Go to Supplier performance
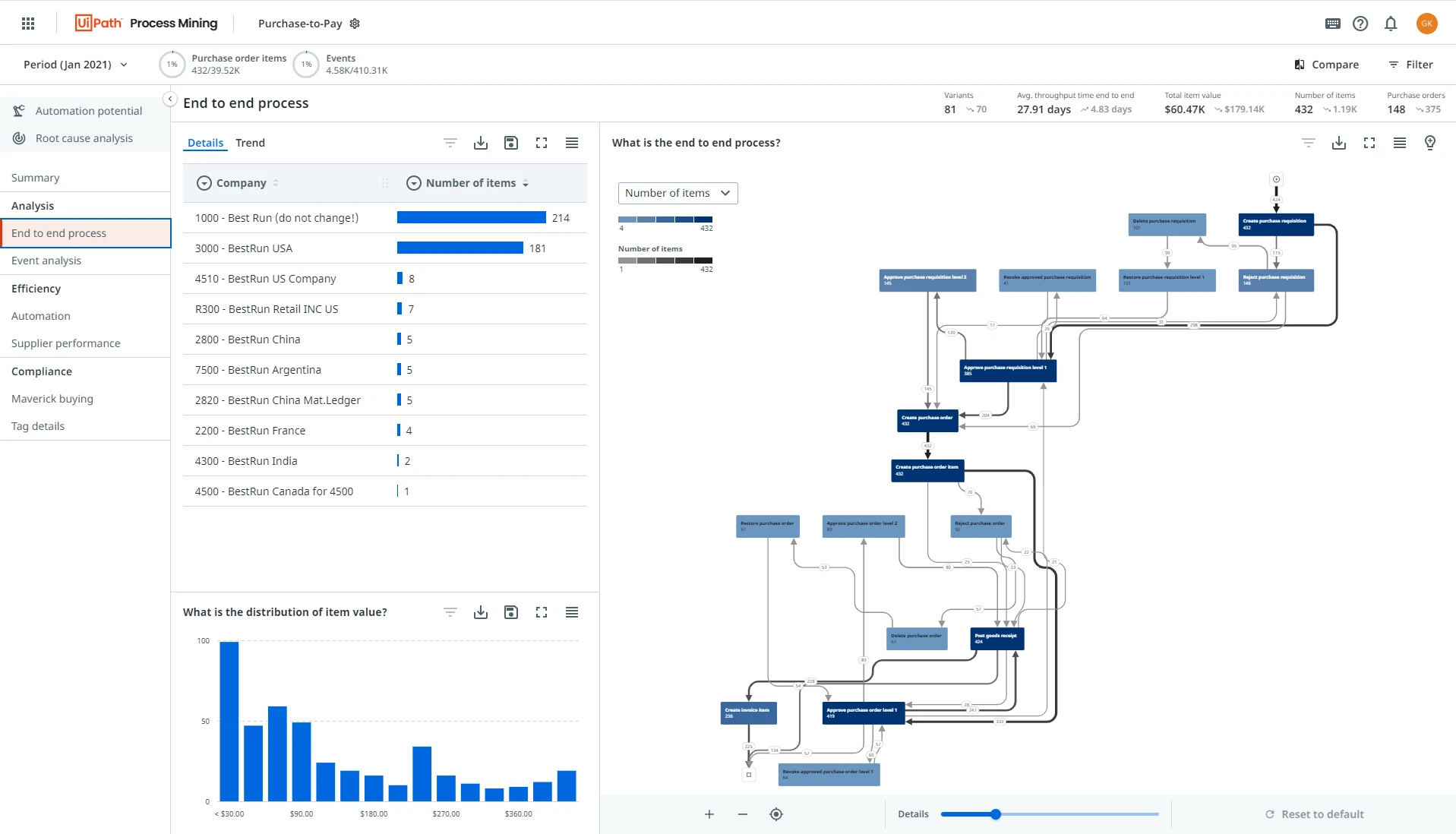This screenshot has height=834, width=1456. tap(85, 343)
